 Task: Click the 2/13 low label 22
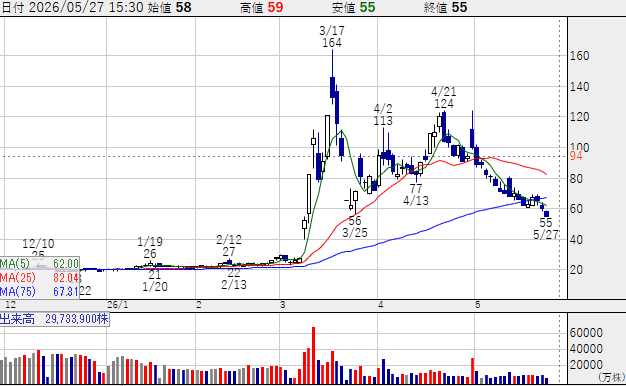point(234,273)
